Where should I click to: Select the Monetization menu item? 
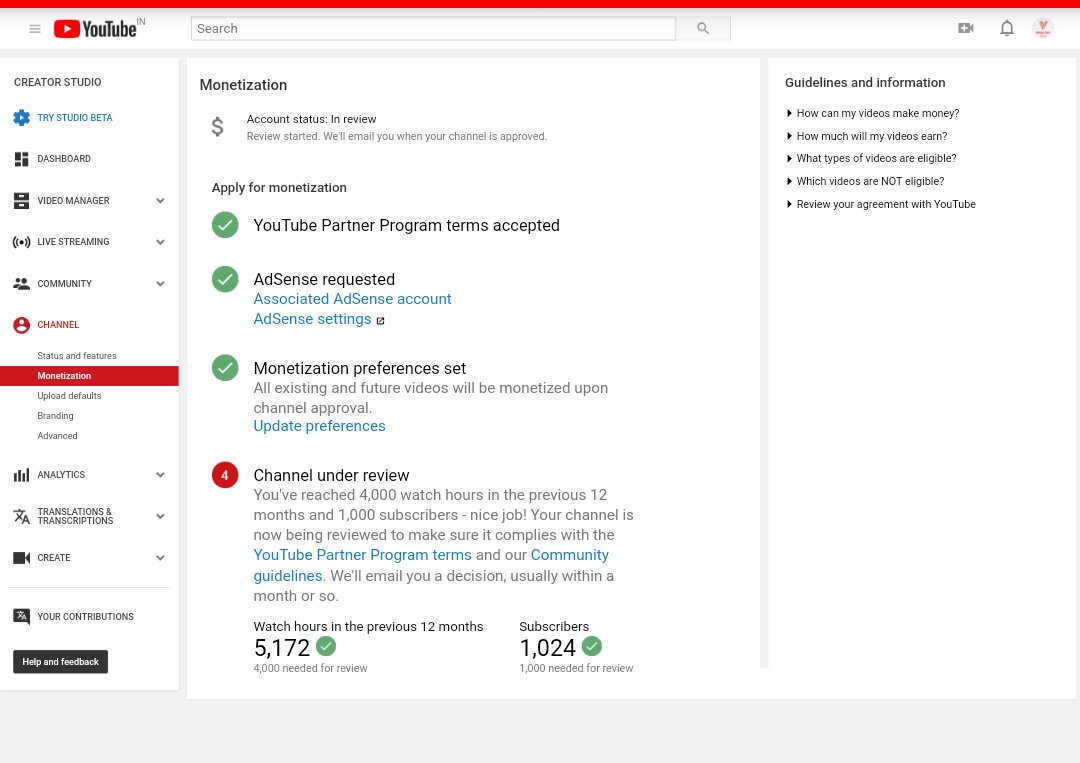click(89, 376)
